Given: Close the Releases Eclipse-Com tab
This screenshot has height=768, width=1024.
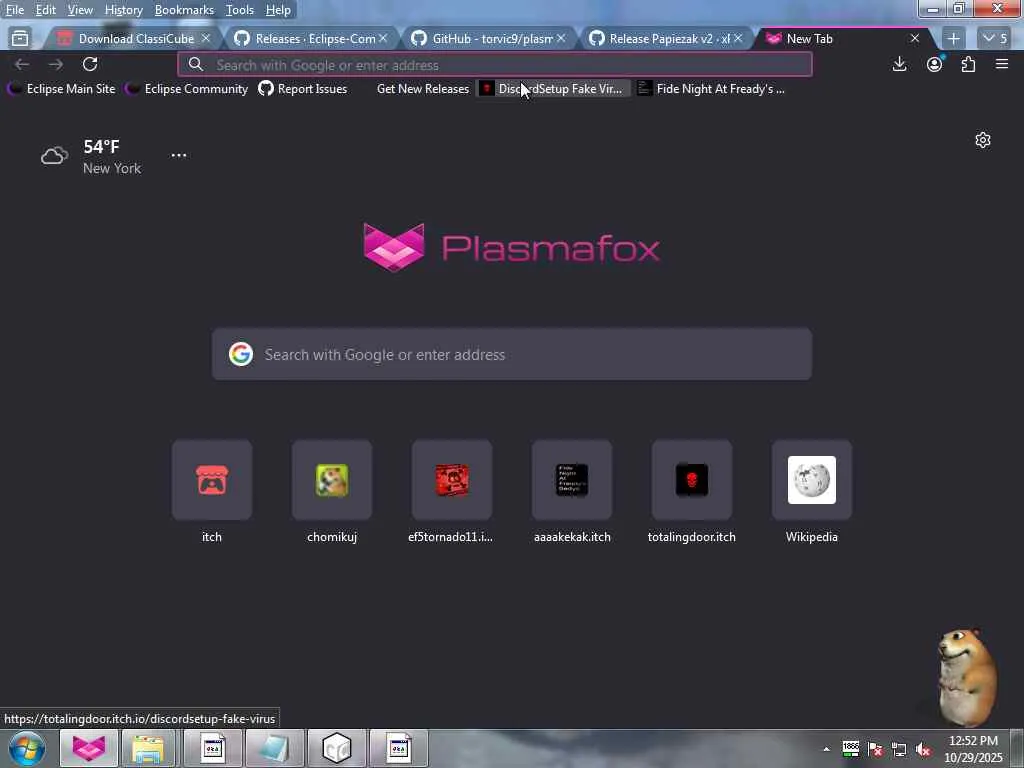Looking at the screenshot, I should [383, 39].
